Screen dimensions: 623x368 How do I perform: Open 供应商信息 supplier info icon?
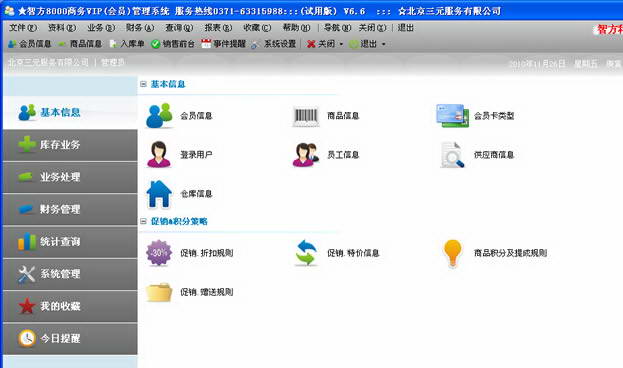coord(452,155)
